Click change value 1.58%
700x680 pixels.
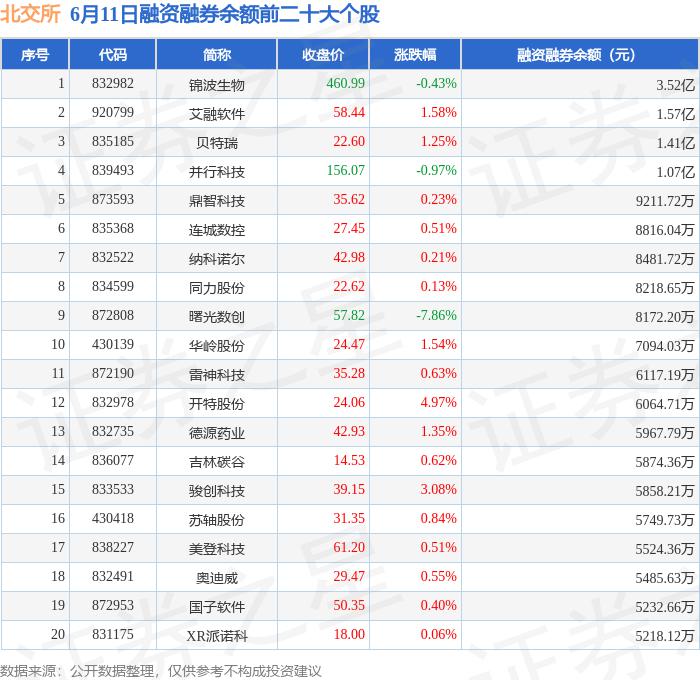[438, 113]
